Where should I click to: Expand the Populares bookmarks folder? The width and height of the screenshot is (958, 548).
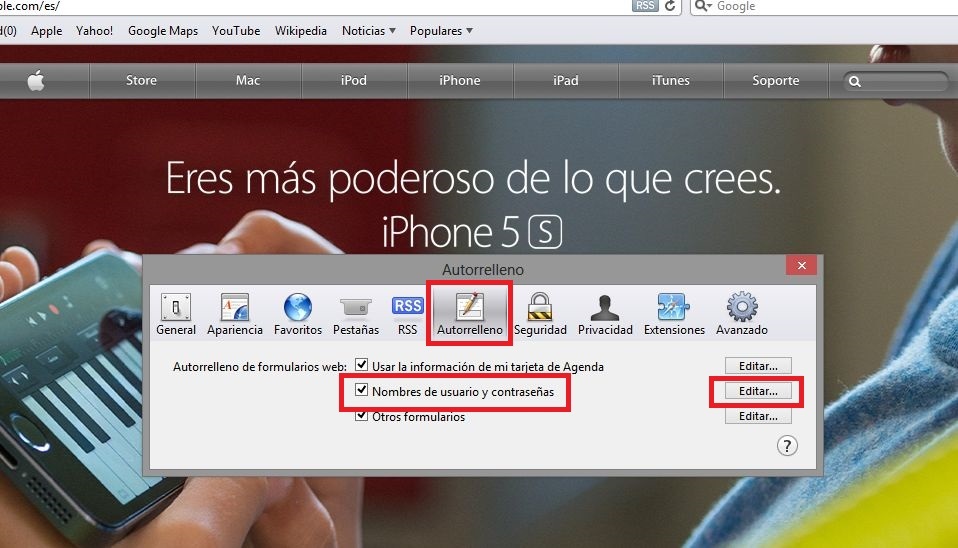[441, 31]
